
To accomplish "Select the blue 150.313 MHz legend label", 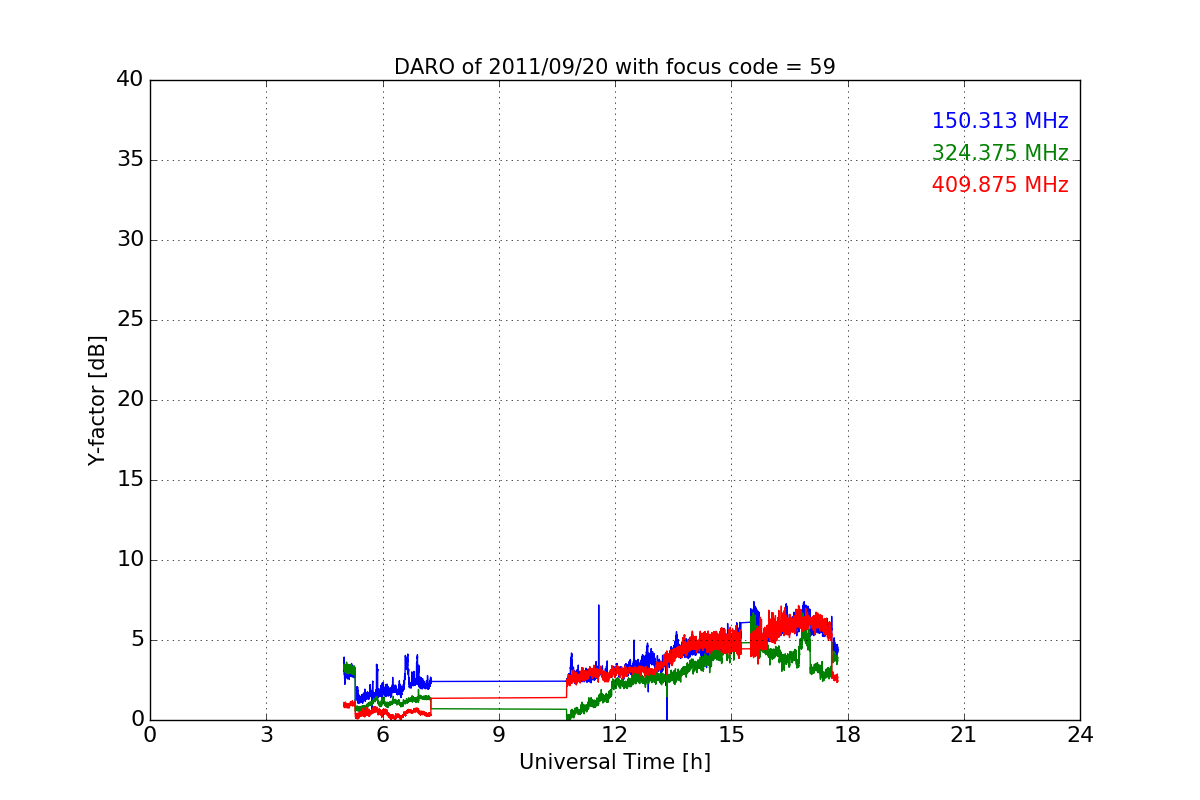I will [x=1000, y=121].
